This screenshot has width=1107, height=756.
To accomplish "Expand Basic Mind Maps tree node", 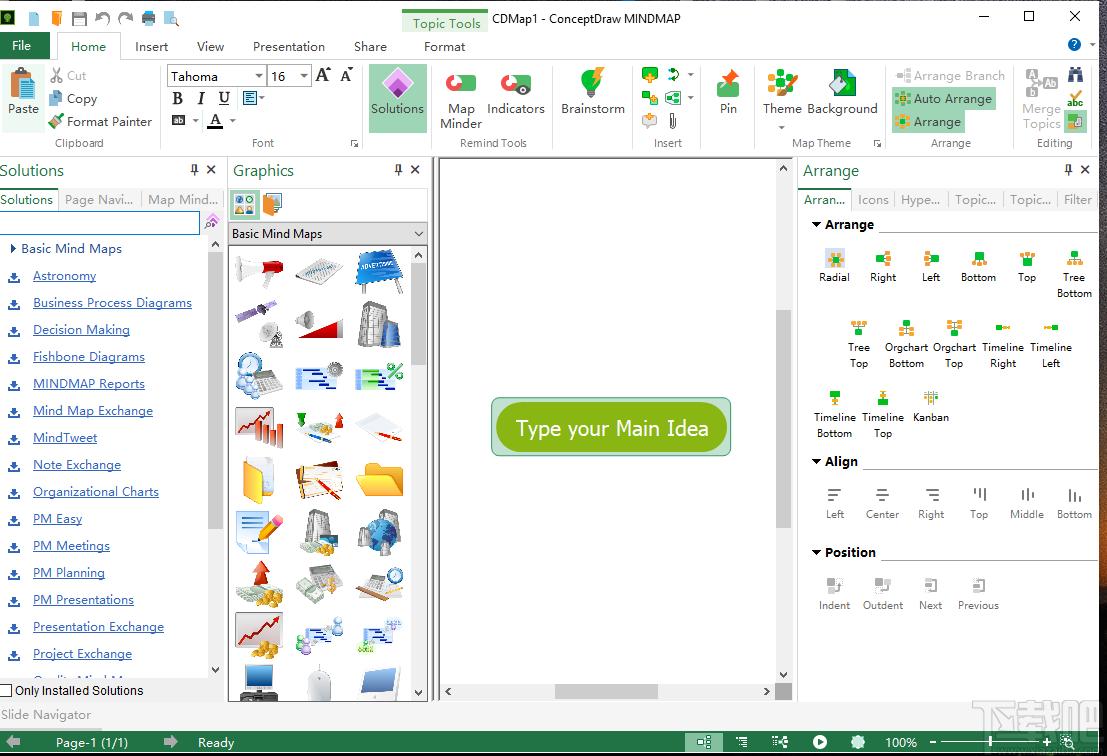I will (13, 248).
